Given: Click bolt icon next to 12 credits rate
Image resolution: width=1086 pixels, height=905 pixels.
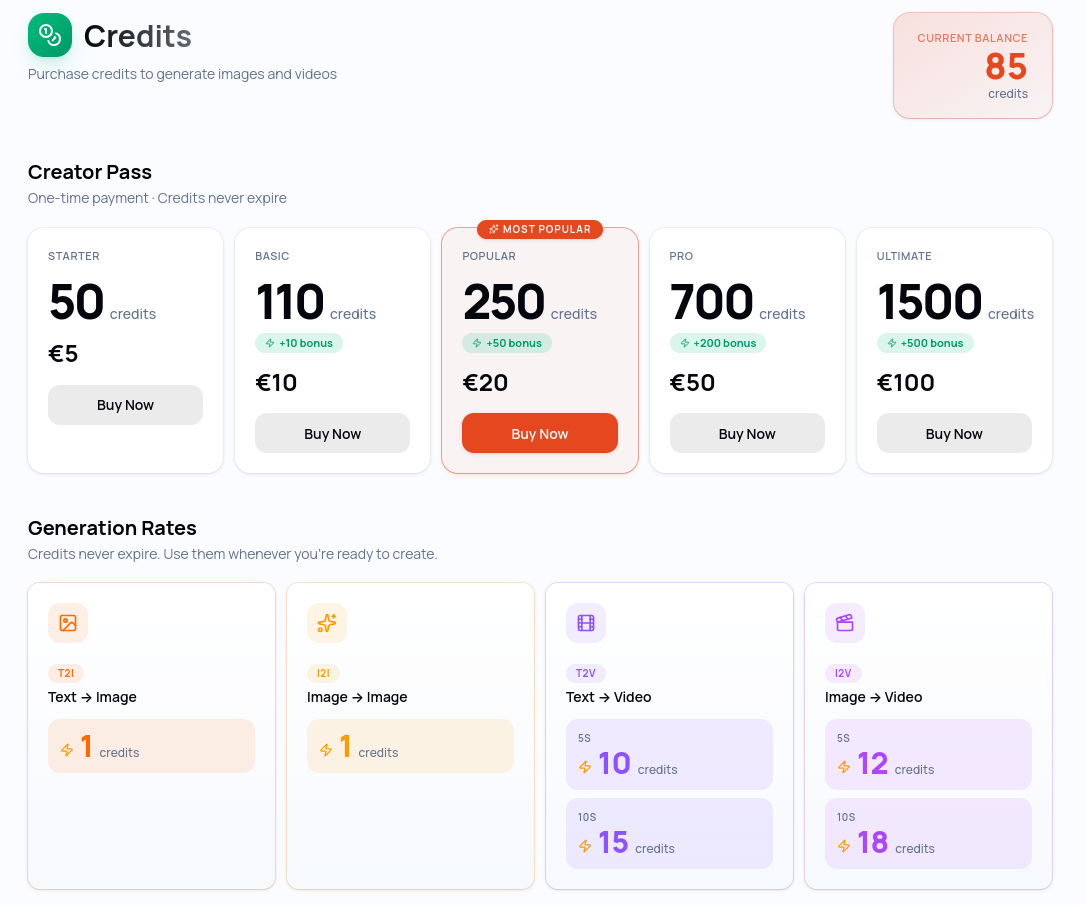Looking at the screenshot, I should coord(844,767).
